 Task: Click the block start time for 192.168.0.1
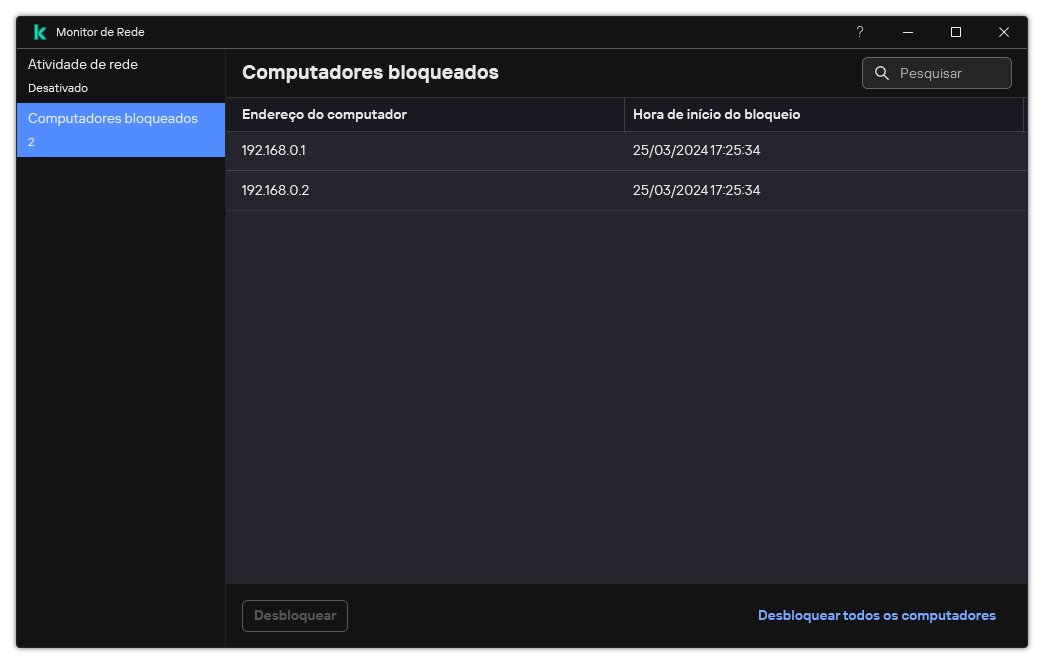click(x=696, y=150)
